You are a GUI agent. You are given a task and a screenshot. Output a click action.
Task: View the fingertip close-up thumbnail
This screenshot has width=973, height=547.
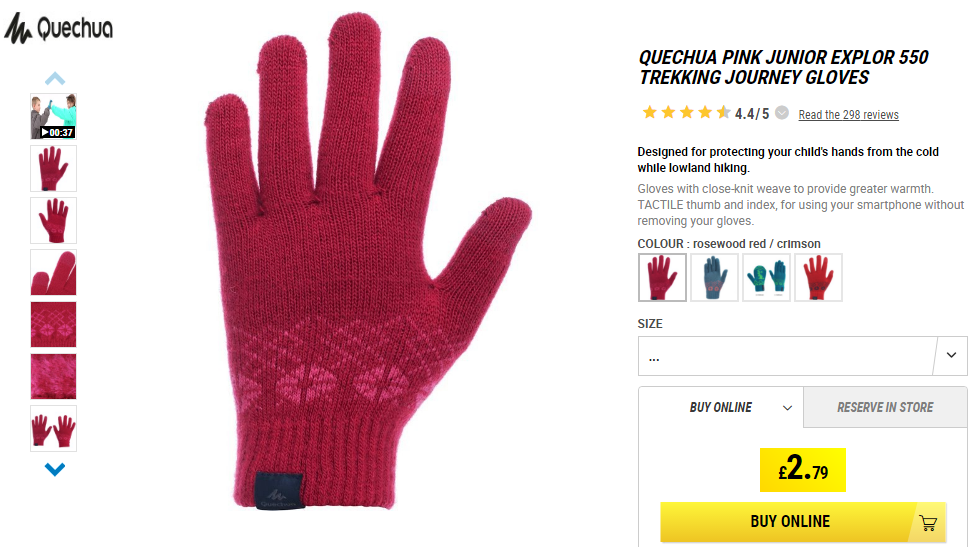(53, 273)
